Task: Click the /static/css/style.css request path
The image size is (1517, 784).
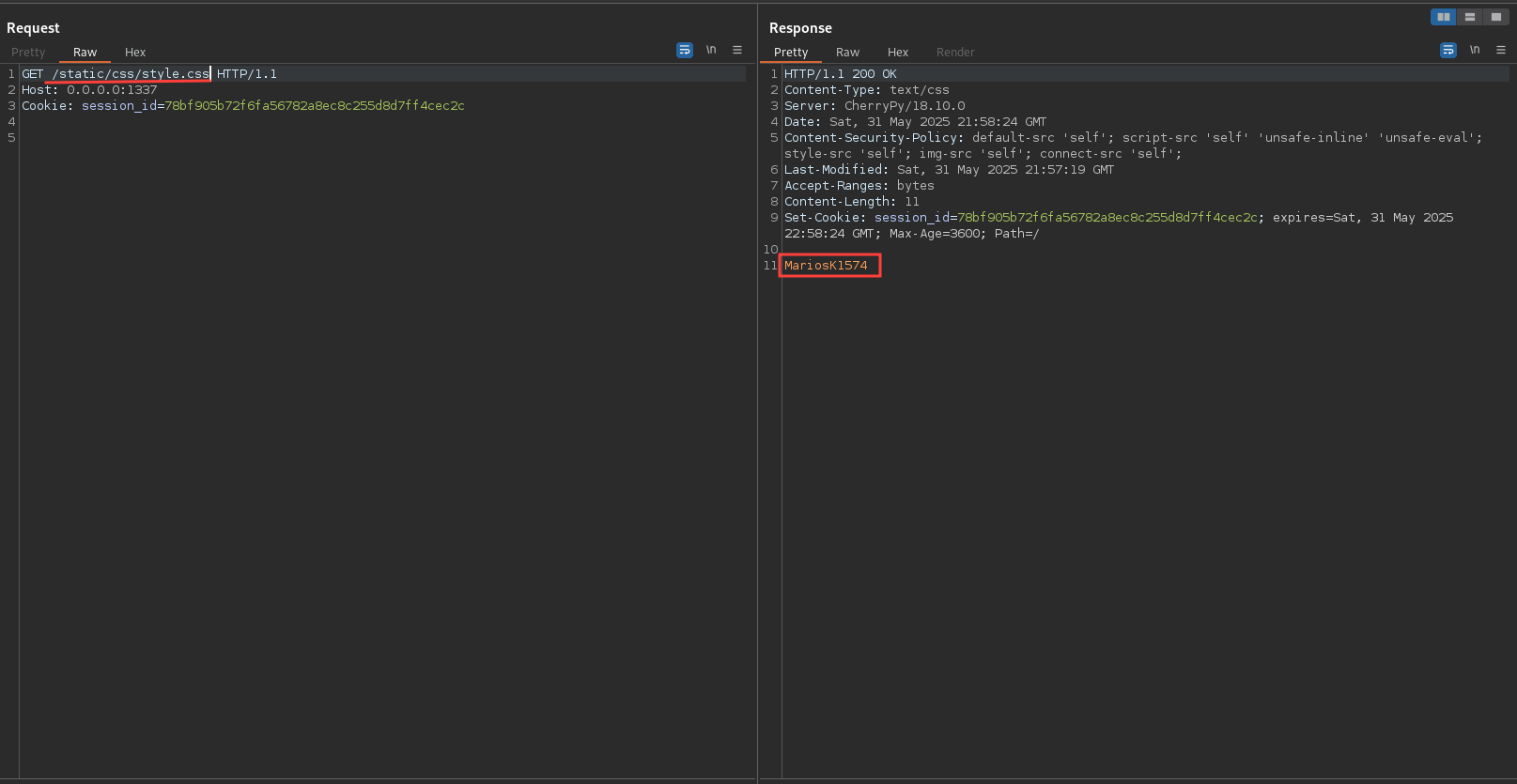Action: pos(131,74)
